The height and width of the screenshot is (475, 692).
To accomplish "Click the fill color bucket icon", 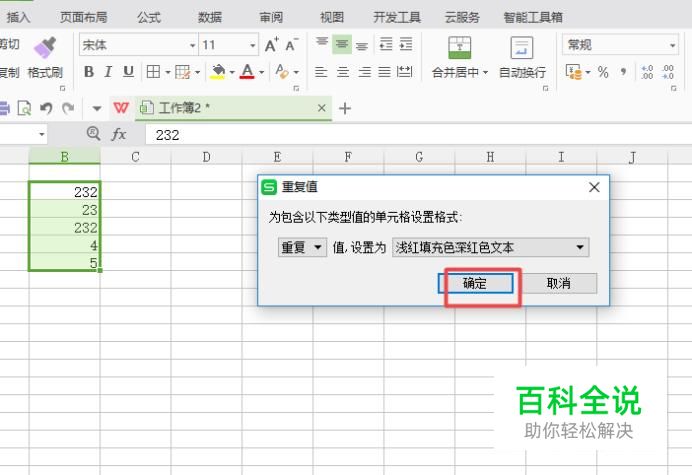I will tap(218, 72).
